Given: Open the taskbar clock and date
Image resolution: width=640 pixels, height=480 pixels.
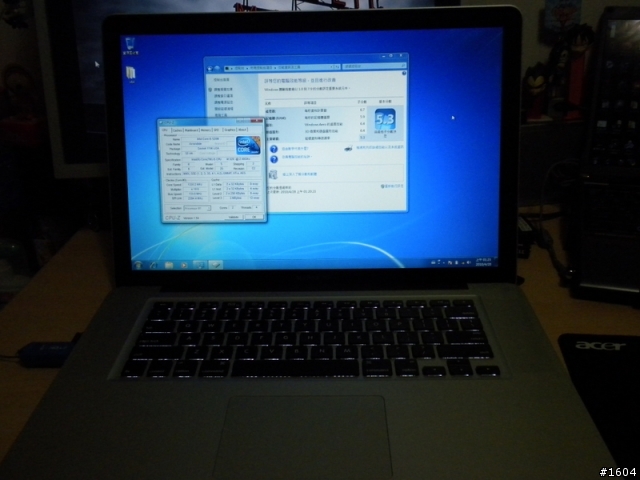Looking at the screenshot, I should 483,262.
